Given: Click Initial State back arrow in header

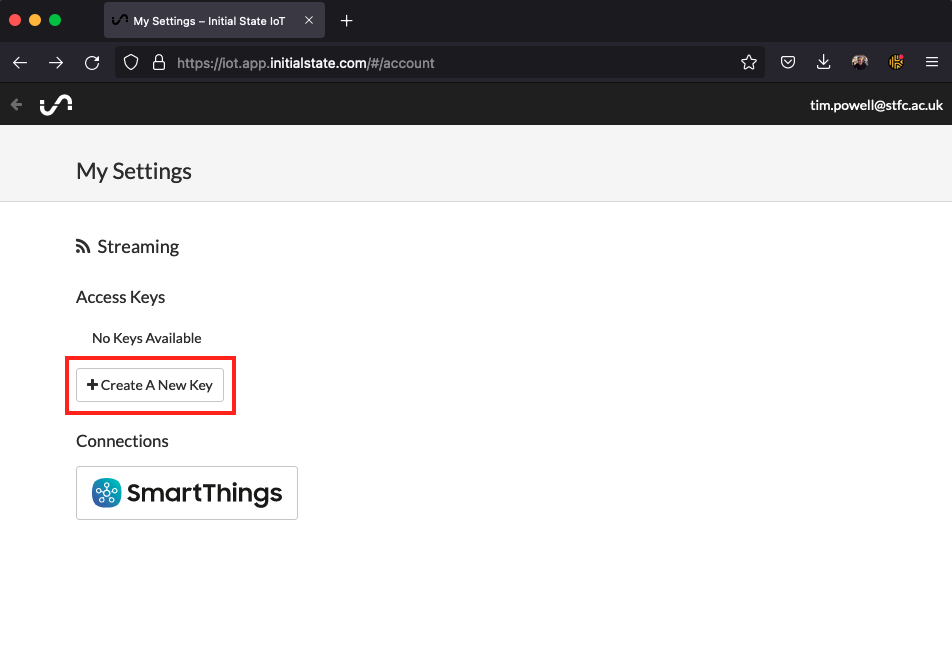Looking at the screenshot, I should point(16,105).
